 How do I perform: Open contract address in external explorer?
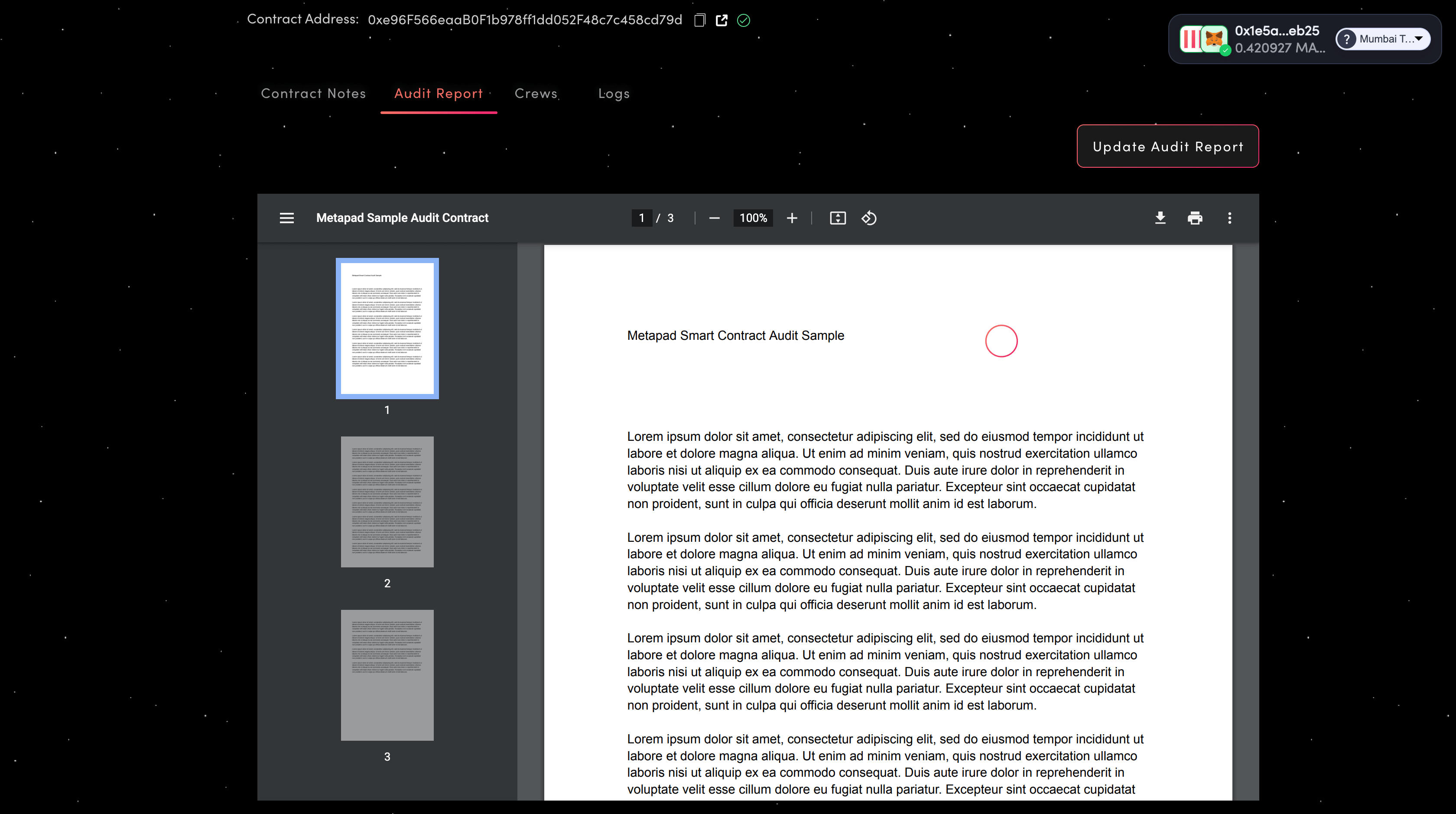[721, 20]
